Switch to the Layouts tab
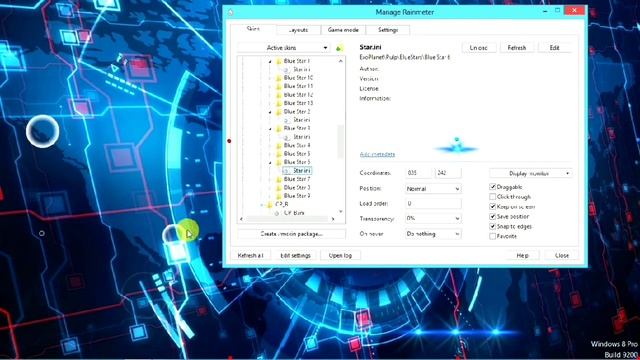 pos(298,30)
